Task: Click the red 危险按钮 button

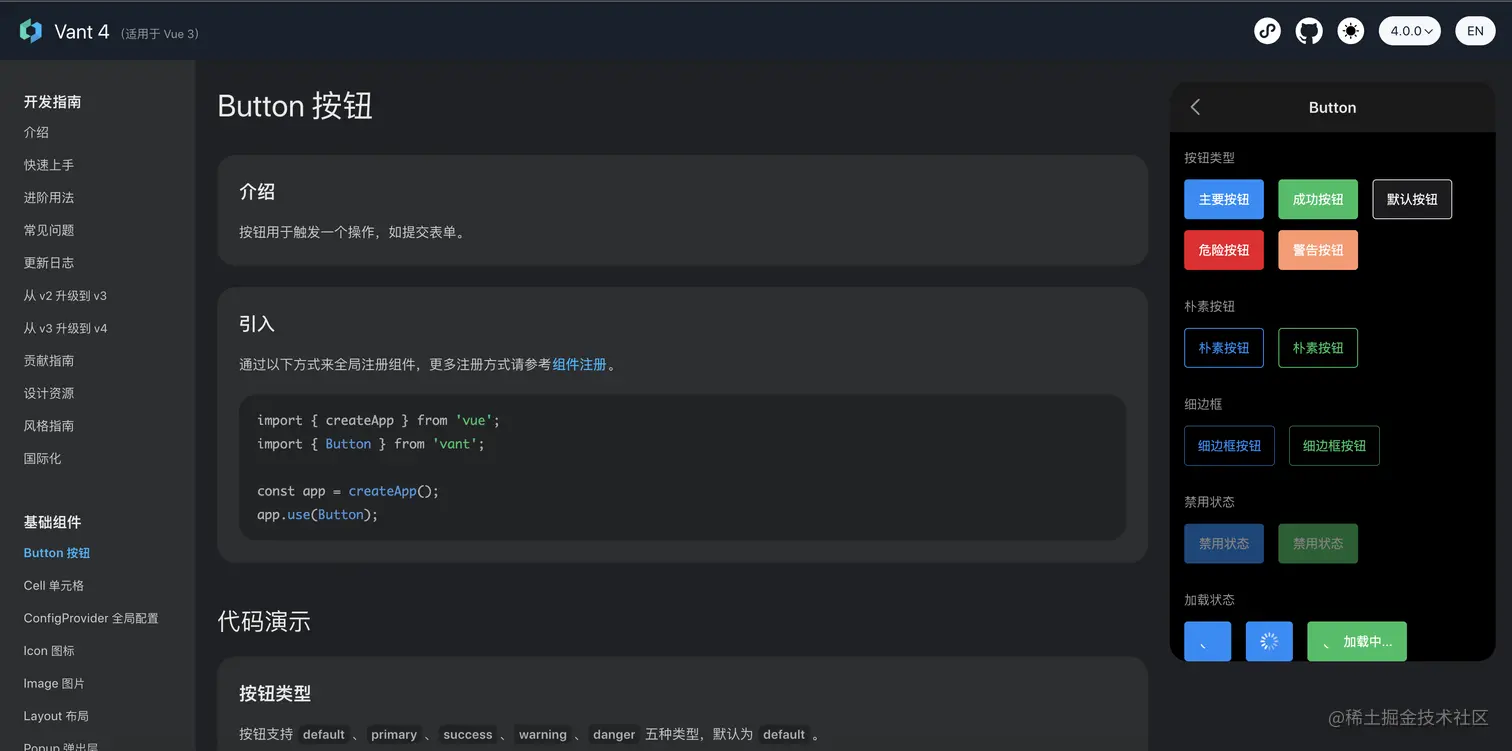Action: (1224, 250)
